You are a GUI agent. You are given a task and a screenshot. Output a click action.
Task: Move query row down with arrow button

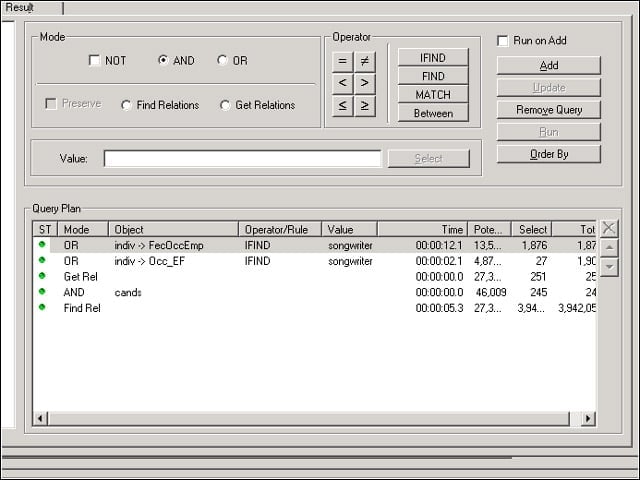[x=609, y=267]
